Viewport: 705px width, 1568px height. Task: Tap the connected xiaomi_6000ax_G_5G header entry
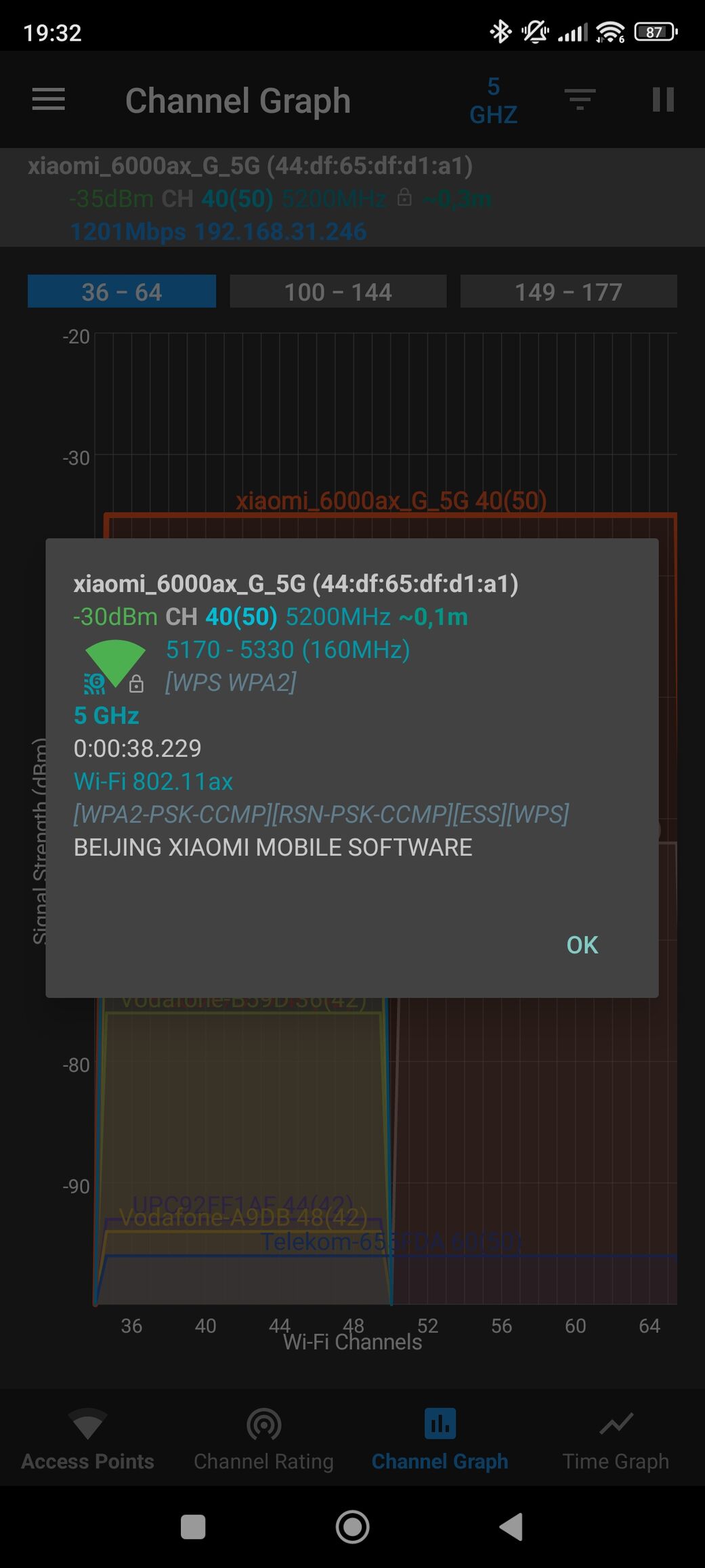coord(352,198)
